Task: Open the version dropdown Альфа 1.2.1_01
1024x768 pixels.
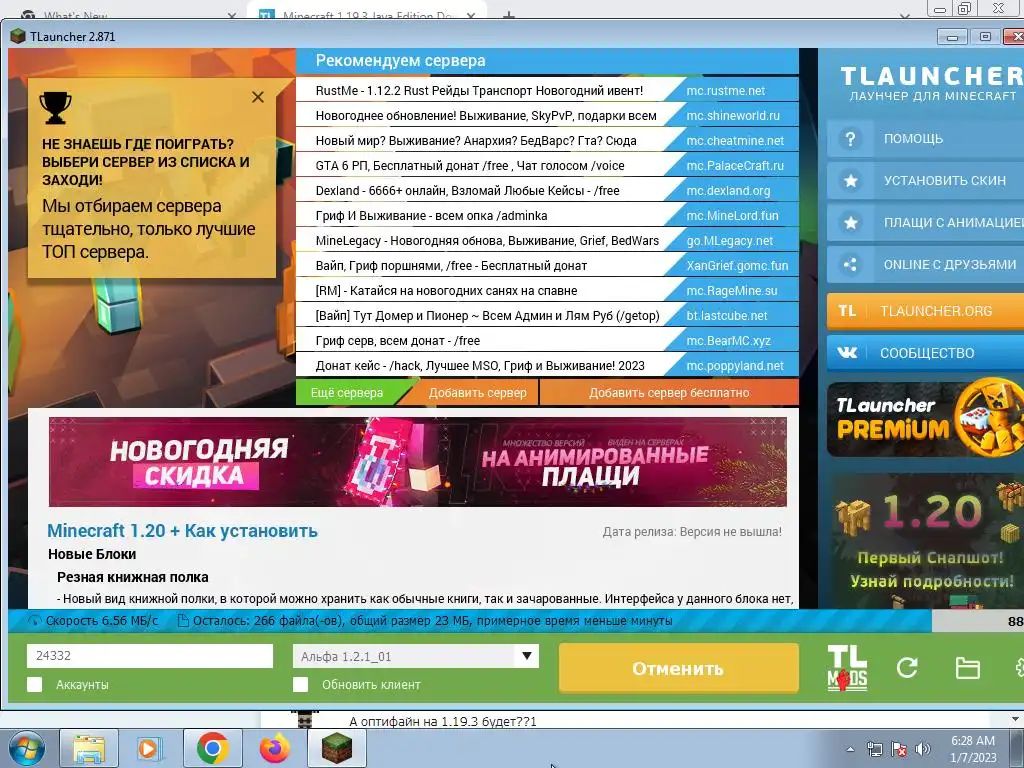Action: (415, 656)
